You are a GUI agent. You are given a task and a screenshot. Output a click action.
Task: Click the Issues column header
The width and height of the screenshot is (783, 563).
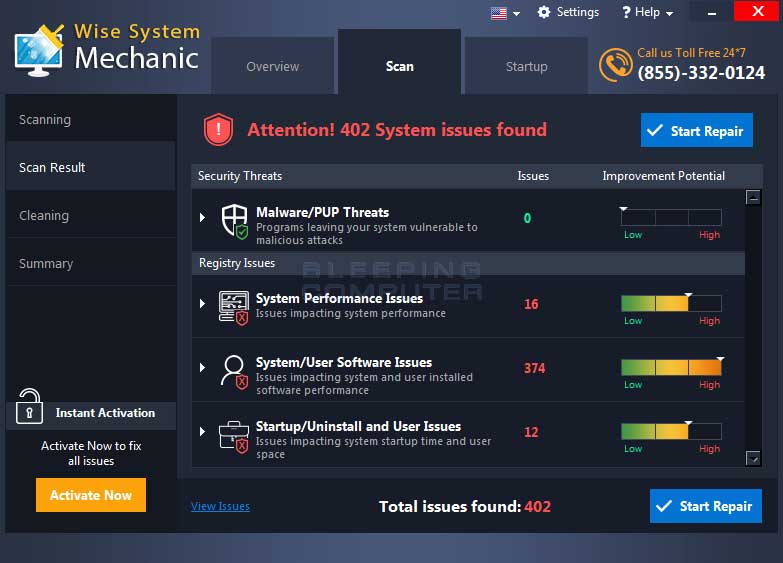click(533, 176)
